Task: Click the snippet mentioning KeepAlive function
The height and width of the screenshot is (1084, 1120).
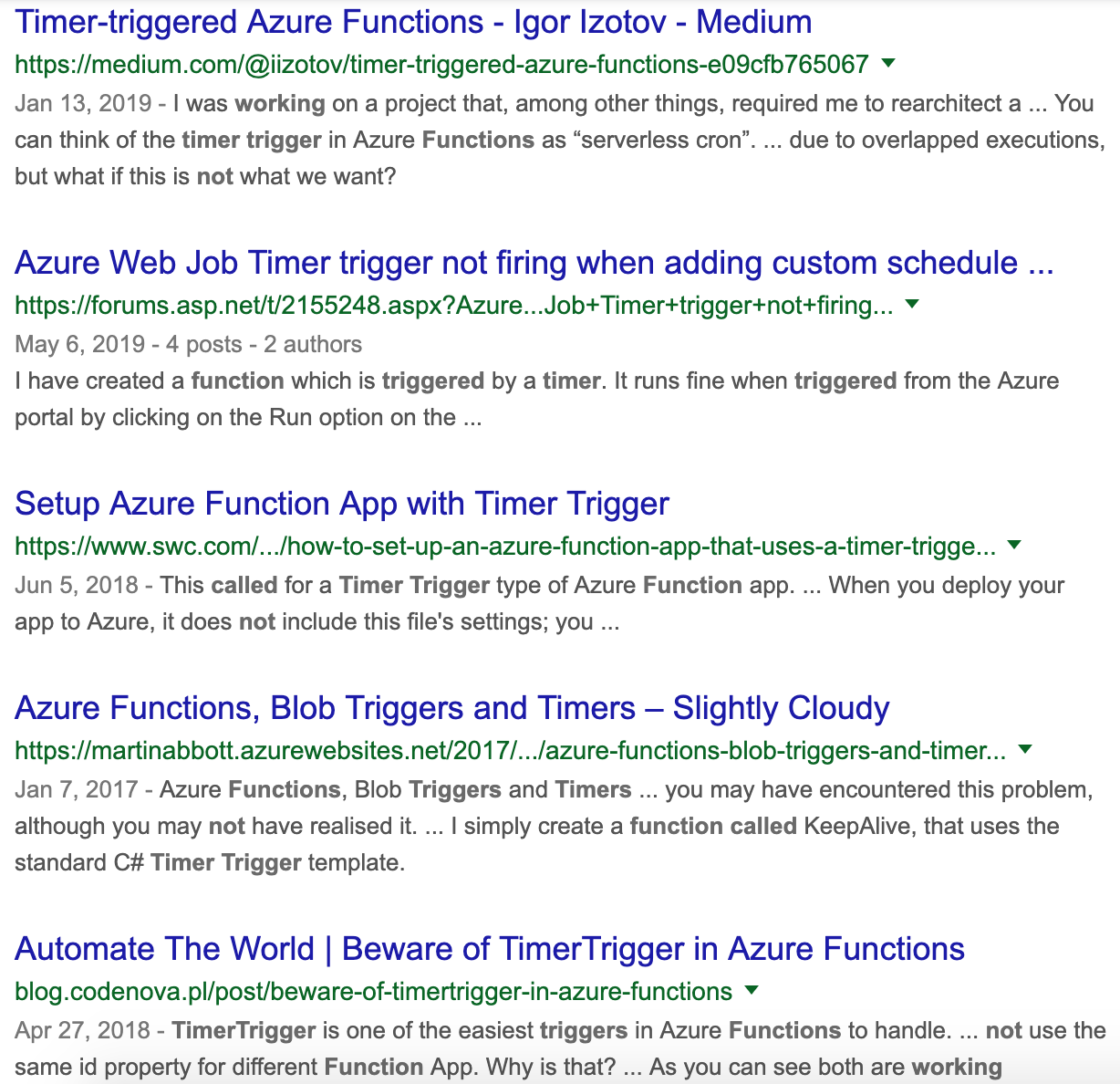Action: coord(536,826)
